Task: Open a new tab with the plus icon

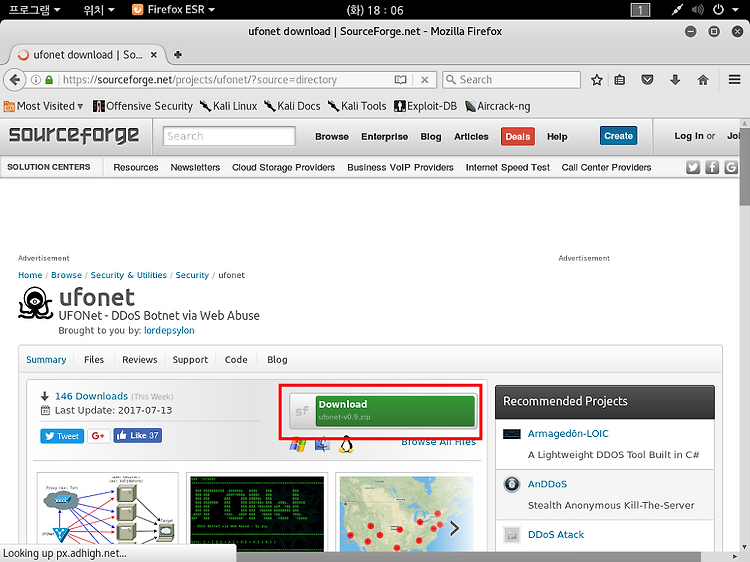Action: pos(177,55)
